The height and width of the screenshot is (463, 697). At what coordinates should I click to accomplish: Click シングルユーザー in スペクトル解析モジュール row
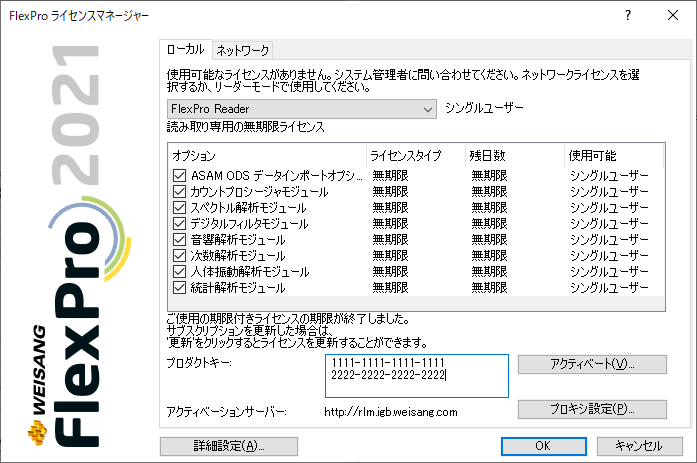point(609,208)
